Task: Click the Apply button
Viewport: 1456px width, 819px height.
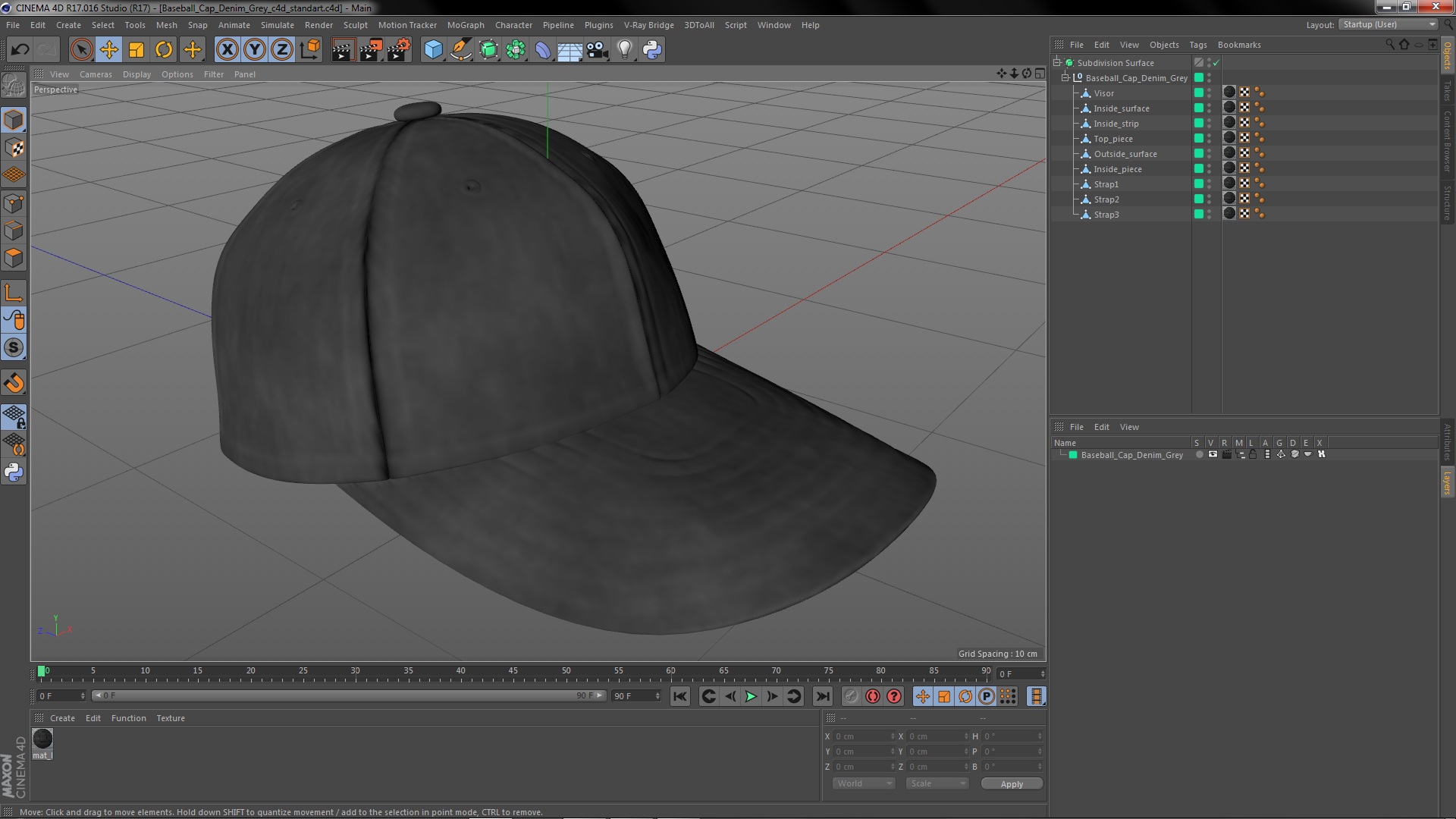Action: (x=1012, y=784)
